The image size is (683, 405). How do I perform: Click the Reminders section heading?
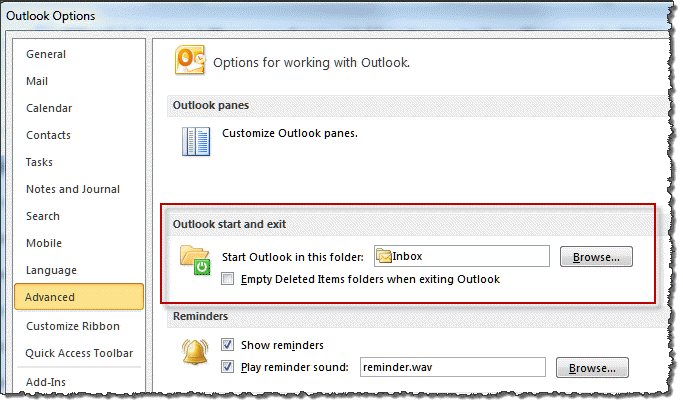coord(200,316)
